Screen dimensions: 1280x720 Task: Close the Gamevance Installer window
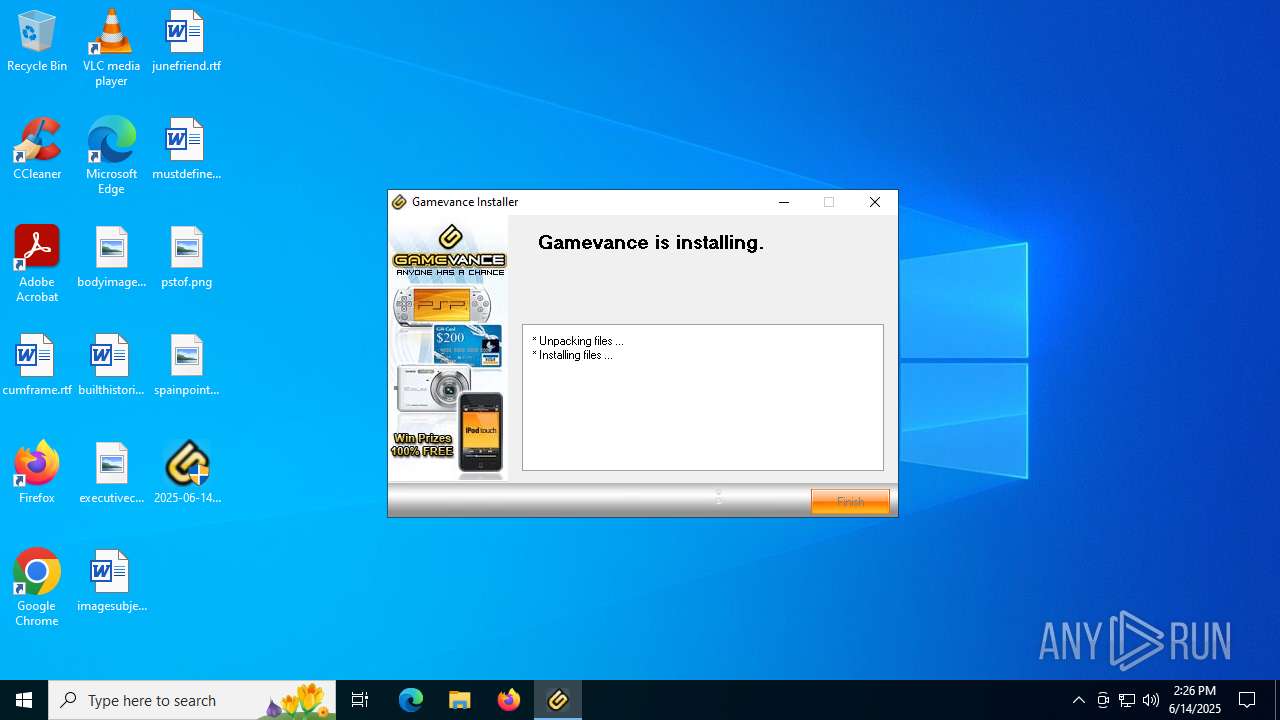coord(875,202)
